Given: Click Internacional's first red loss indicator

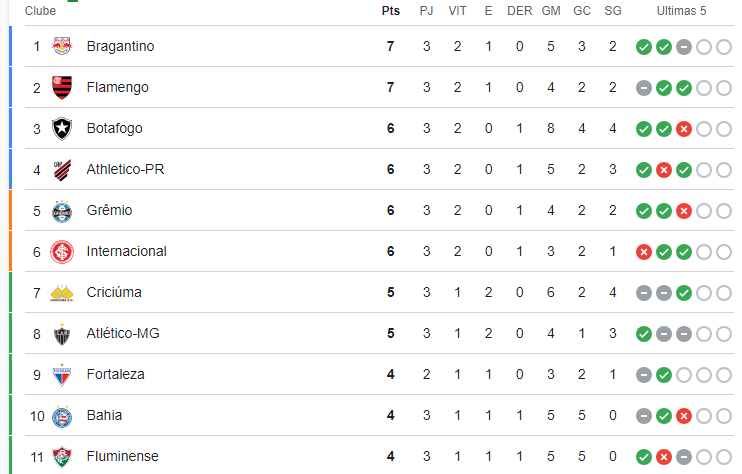Looking at the screenshot, I should click(644, 252).
